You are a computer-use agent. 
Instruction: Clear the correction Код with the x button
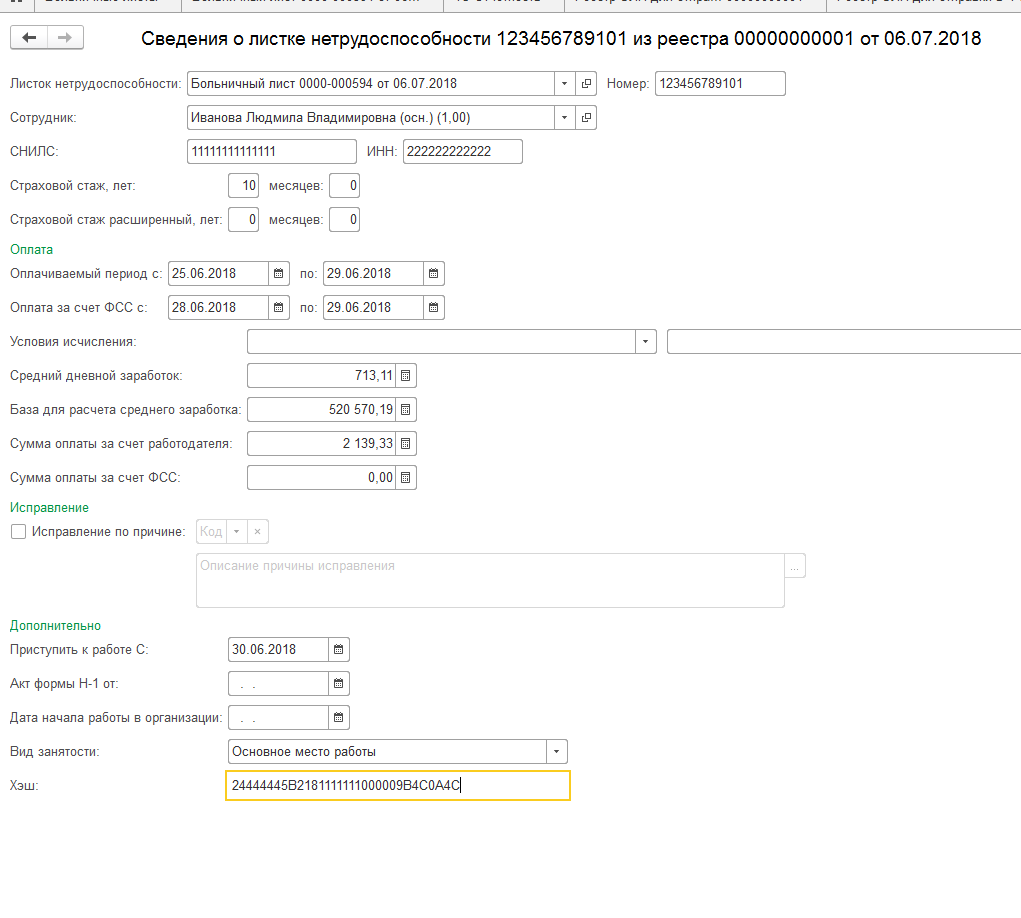pyautogui.click(x=257, y=532)
